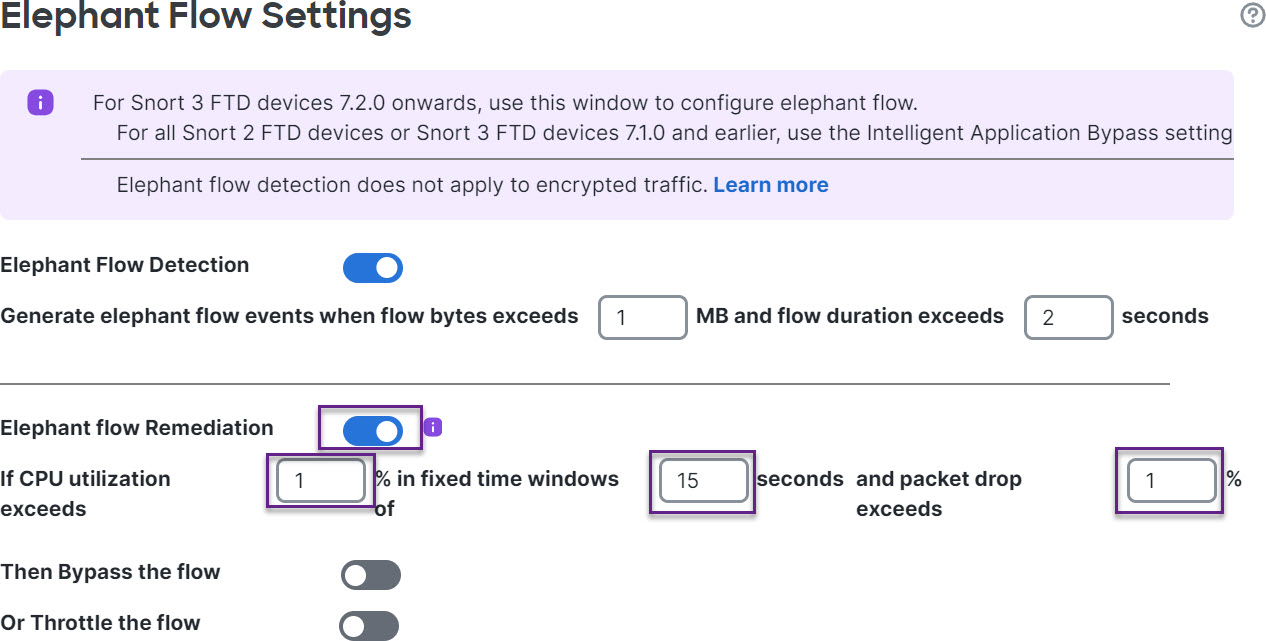Click the flow bytes MB input field
Screen dimensions: 1266x641
pos(642,318)
